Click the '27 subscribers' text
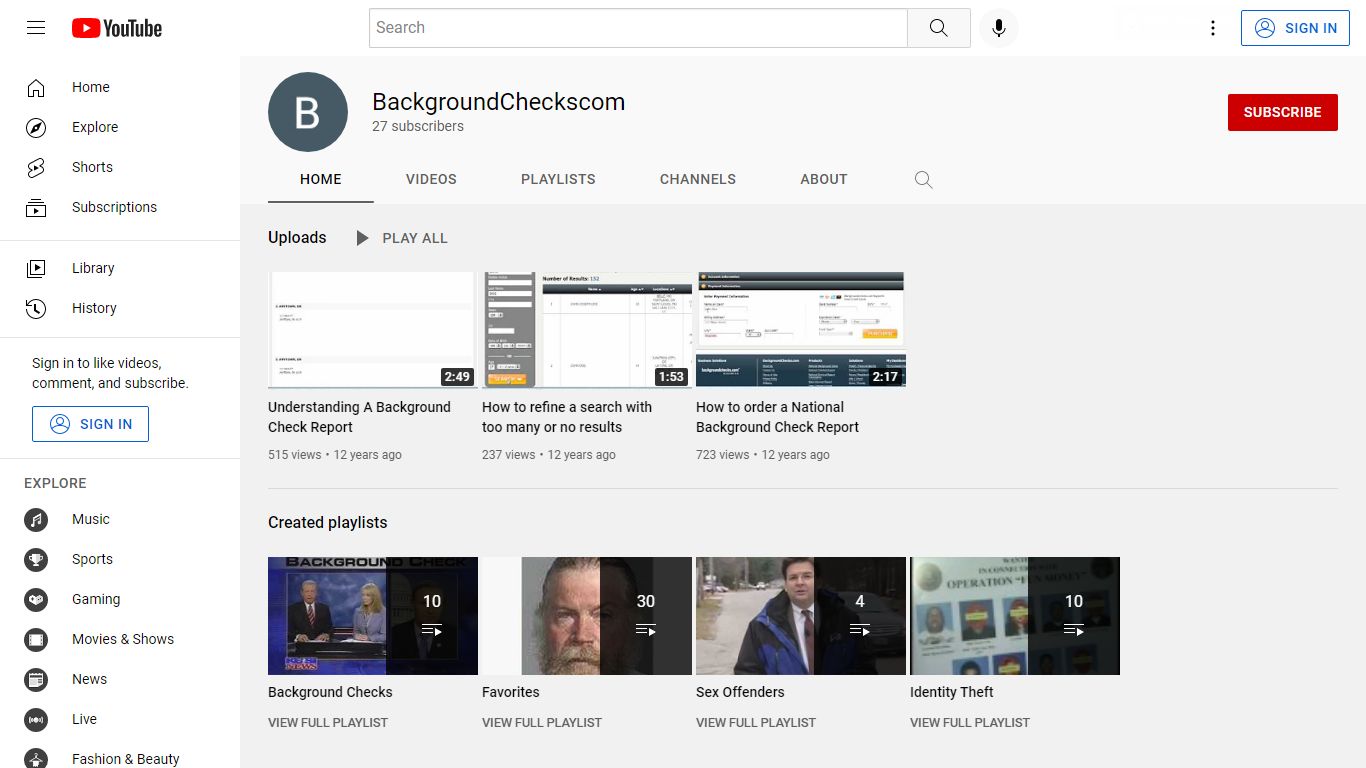 coord(418,126)
